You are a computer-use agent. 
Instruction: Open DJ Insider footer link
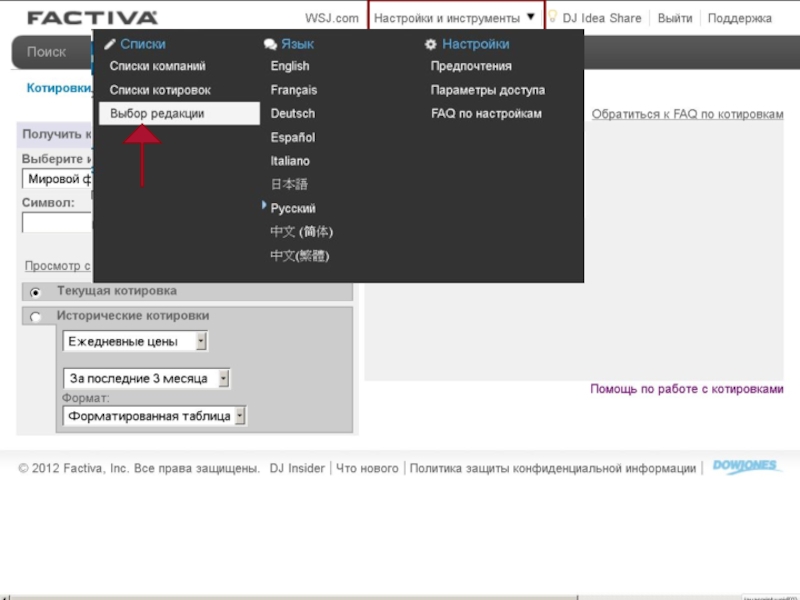(297, 468)
